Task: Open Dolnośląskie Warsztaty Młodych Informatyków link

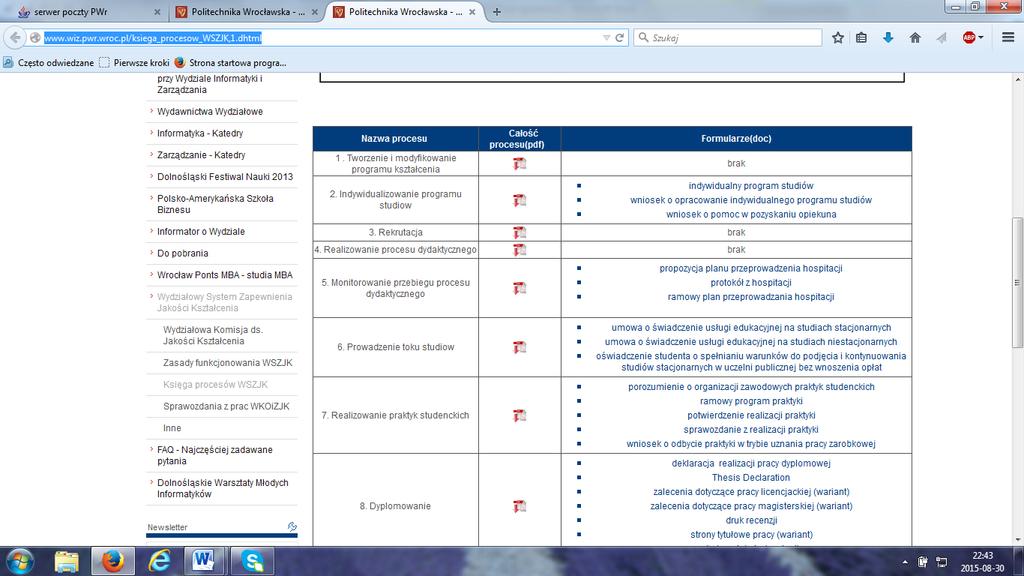Action: click(x=222, y=488)
